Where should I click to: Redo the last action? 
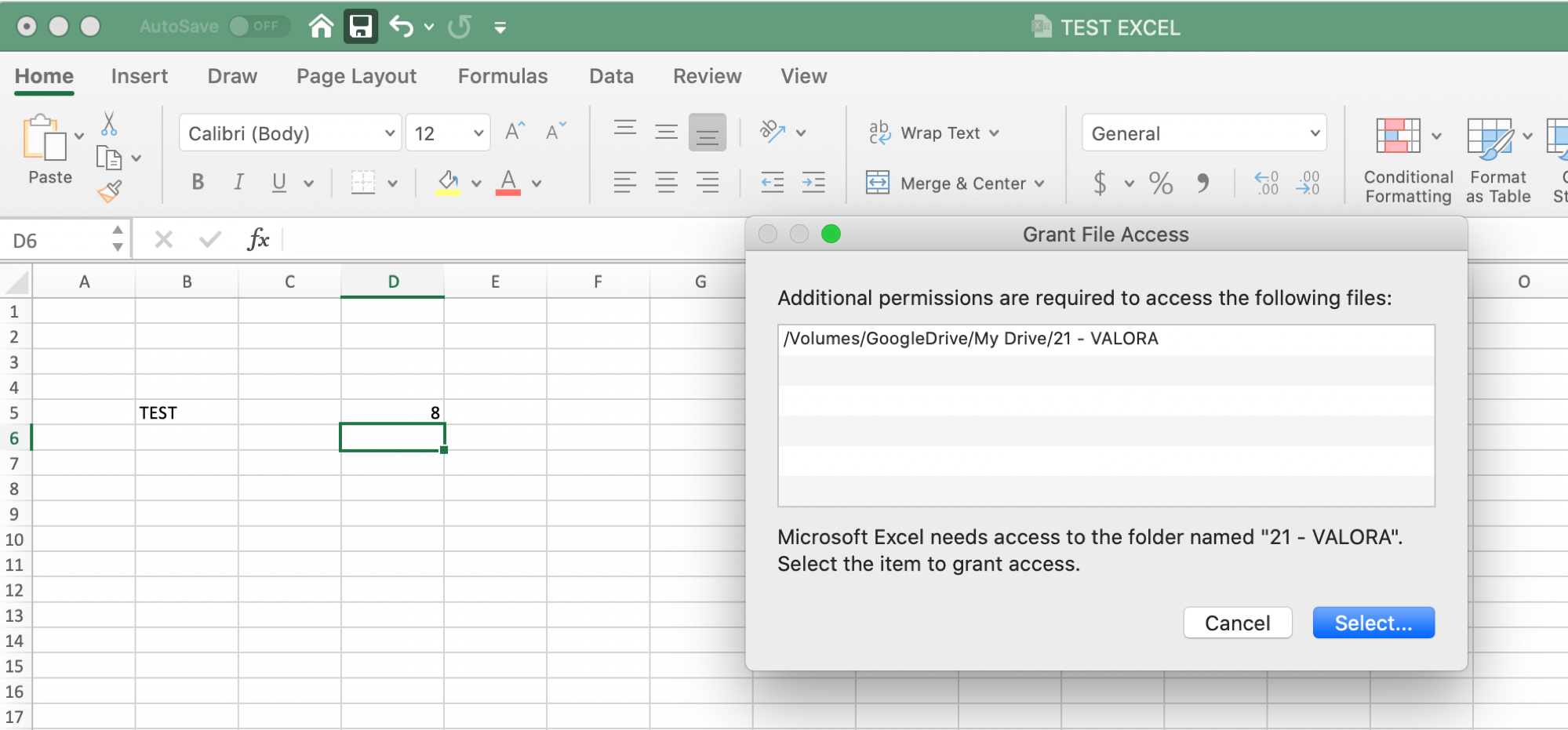pos(460,27)
